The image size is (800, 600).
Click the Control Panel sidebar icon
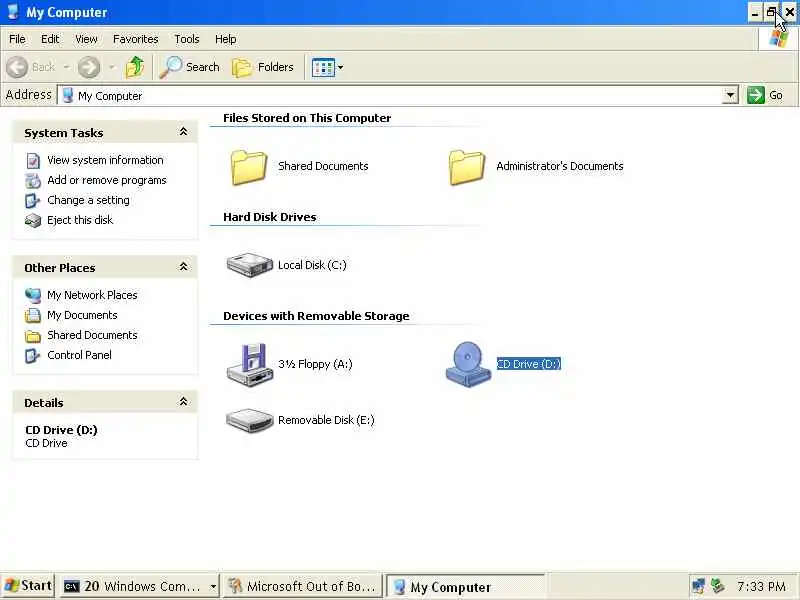(x=33, y=356)
